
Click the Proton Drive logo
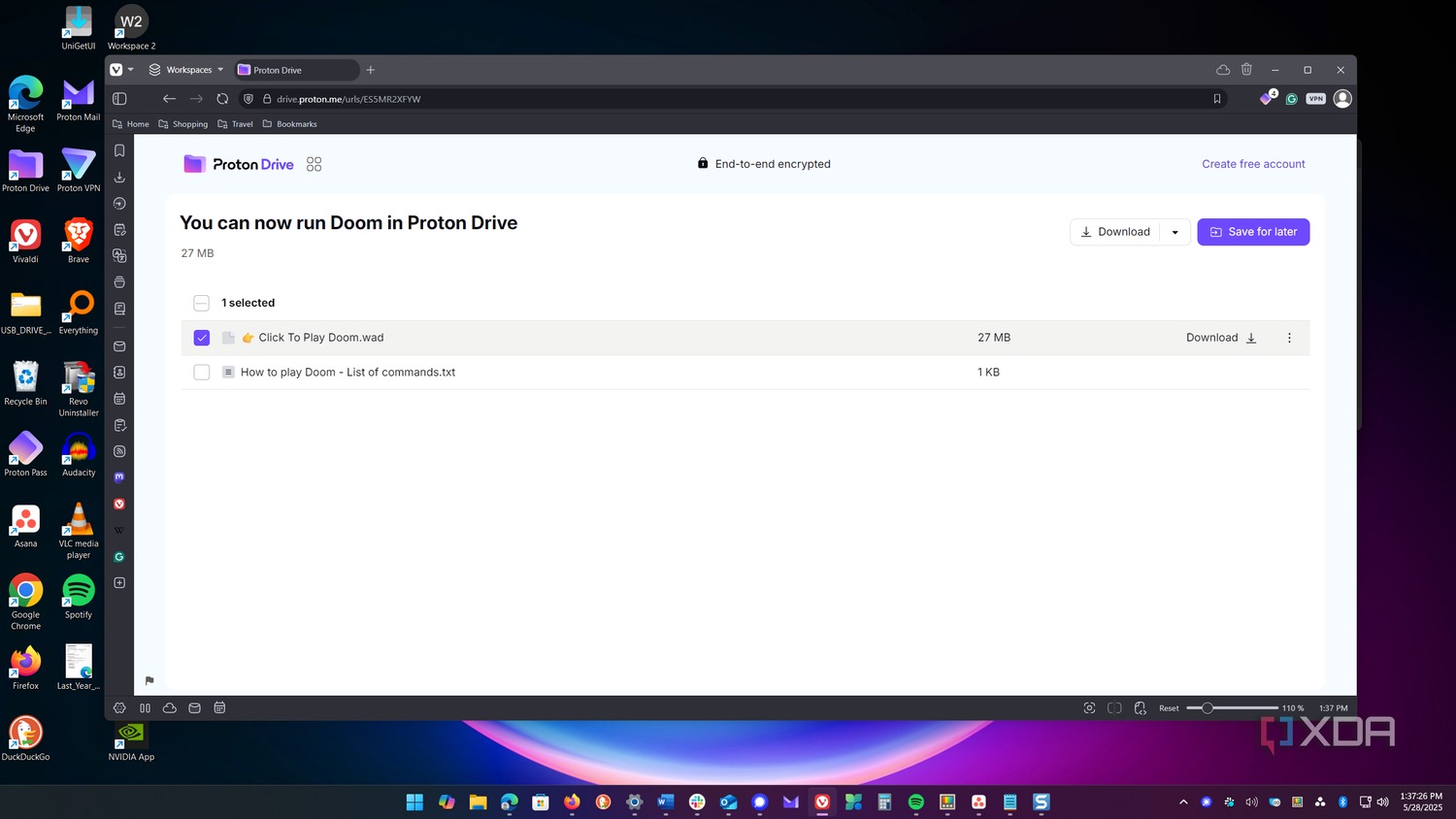[239, 164]
